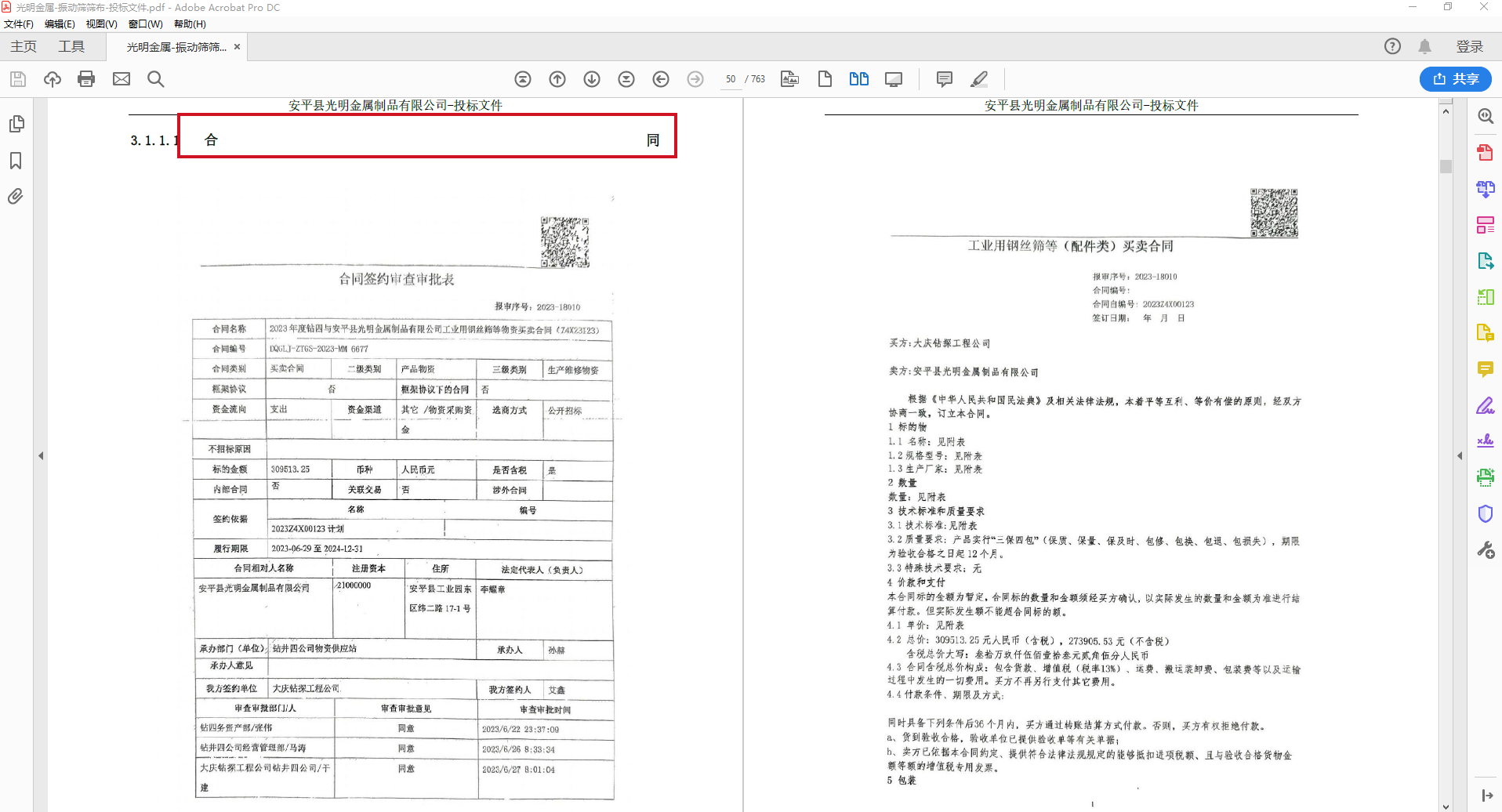Image resolution: width=1502 pixels, height=812 pixels.
Task: Enter full screen reading mode
Action: click(x=894, y=79)
